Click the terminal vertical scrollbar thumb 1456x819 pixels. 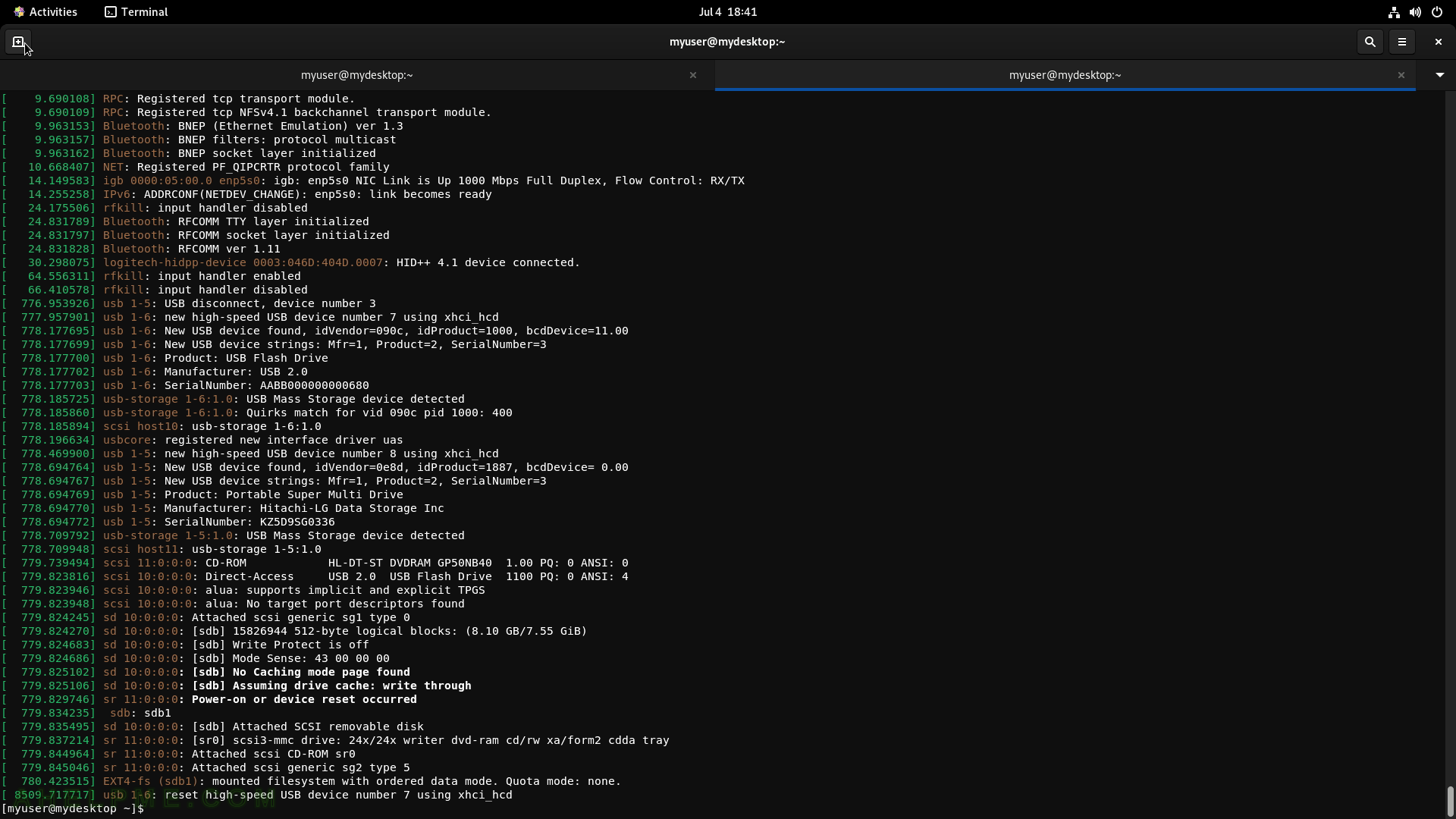point(1450,800)
